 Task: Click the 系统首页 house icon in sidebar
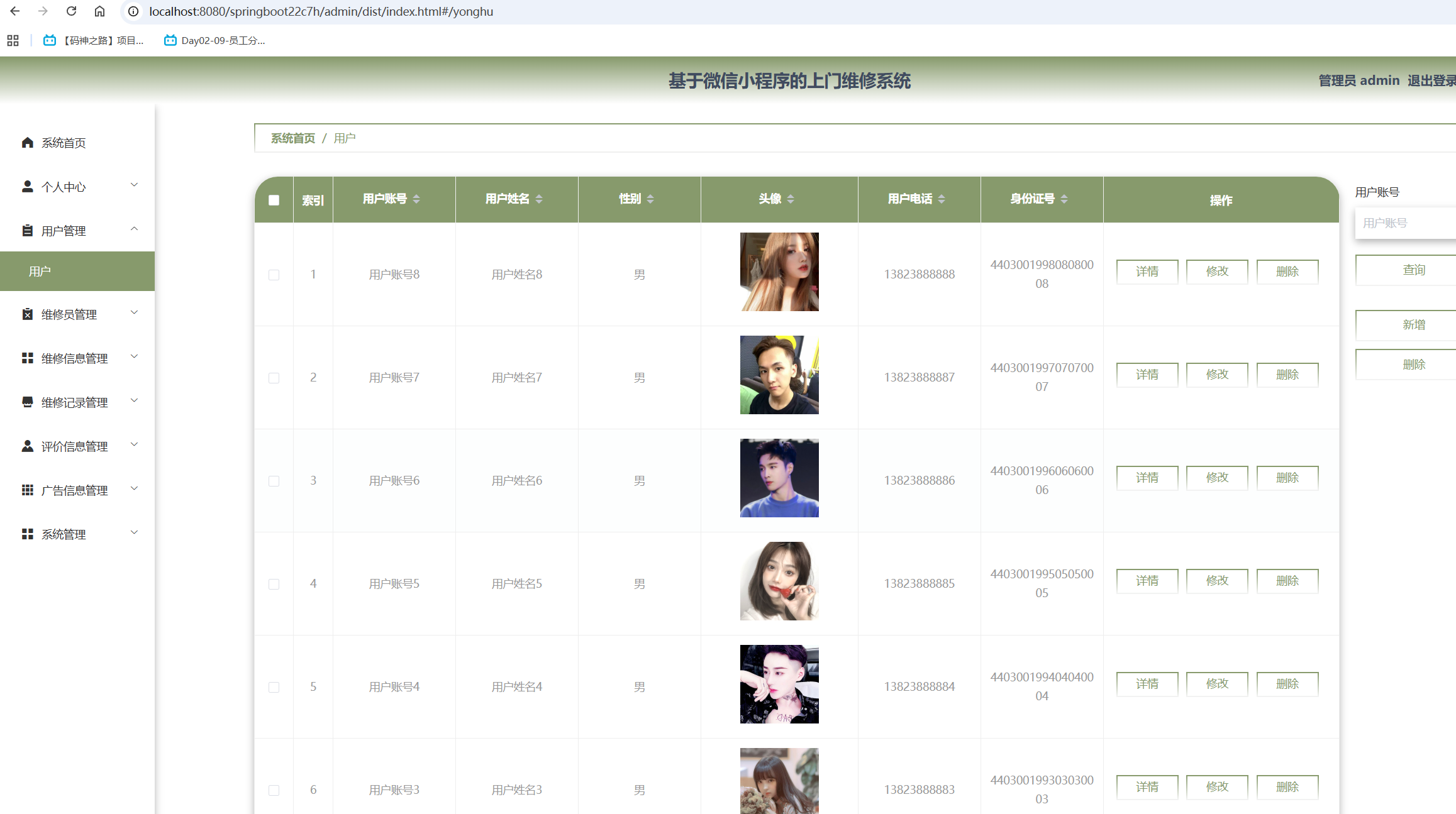27,143
